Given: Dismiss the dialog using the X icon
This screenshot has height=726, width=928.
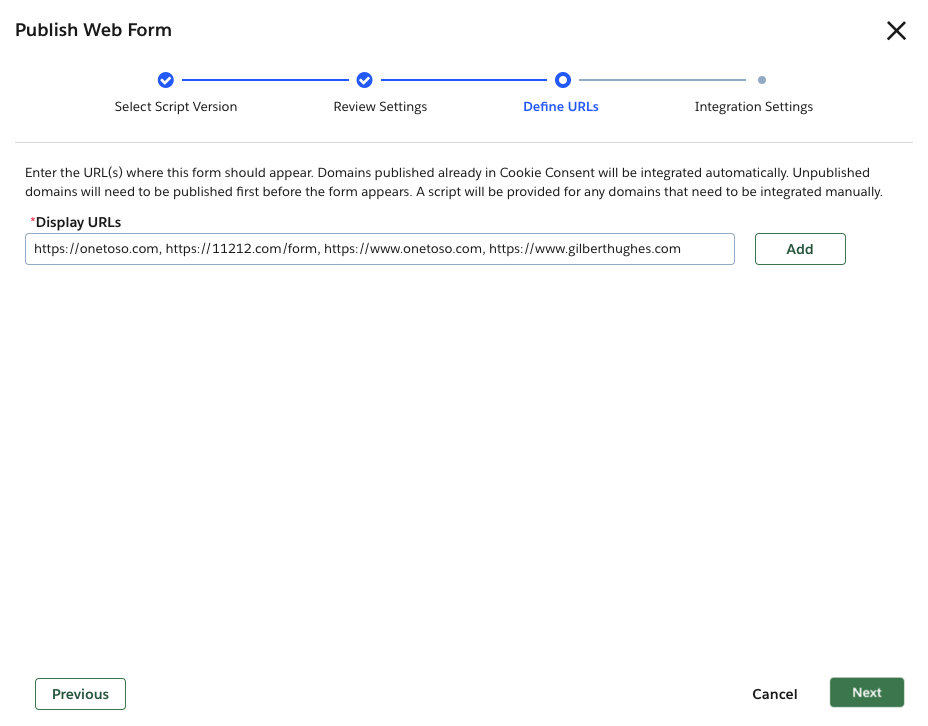Looking at the screenshot, I should coord(896,30).
